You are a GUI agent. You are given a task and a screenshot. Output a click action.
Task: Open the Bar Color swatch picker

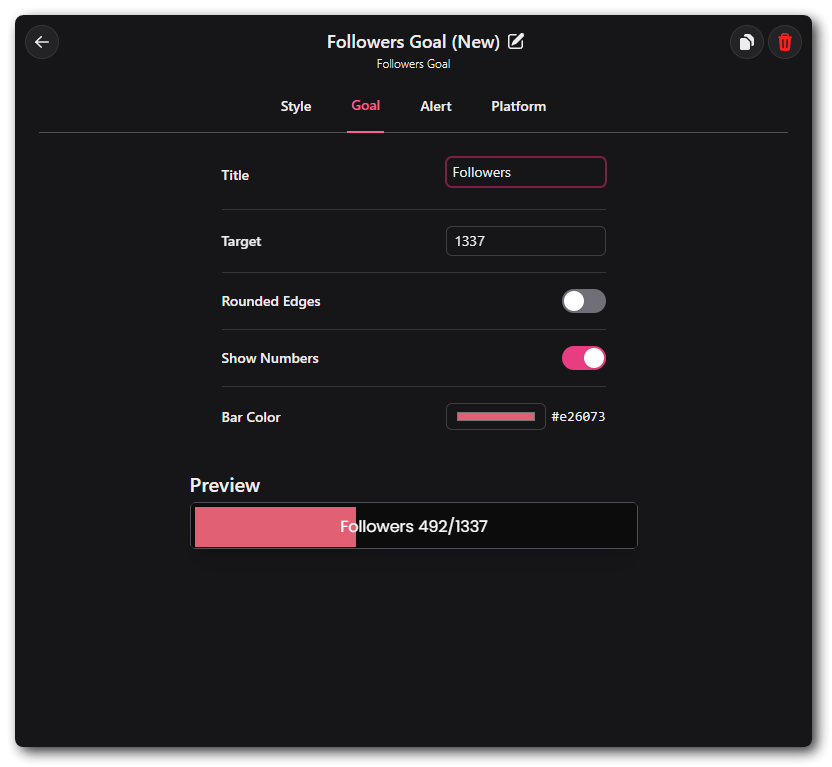496,417
